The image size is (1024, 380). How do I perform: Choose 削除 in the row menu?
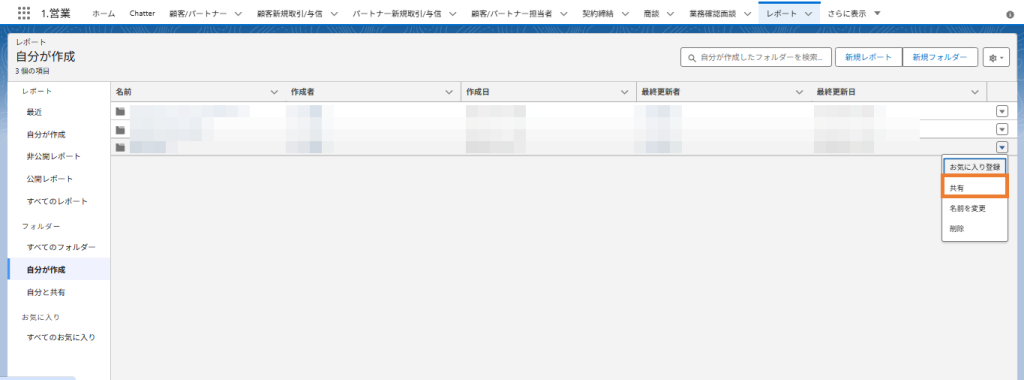tap(974, 229)
